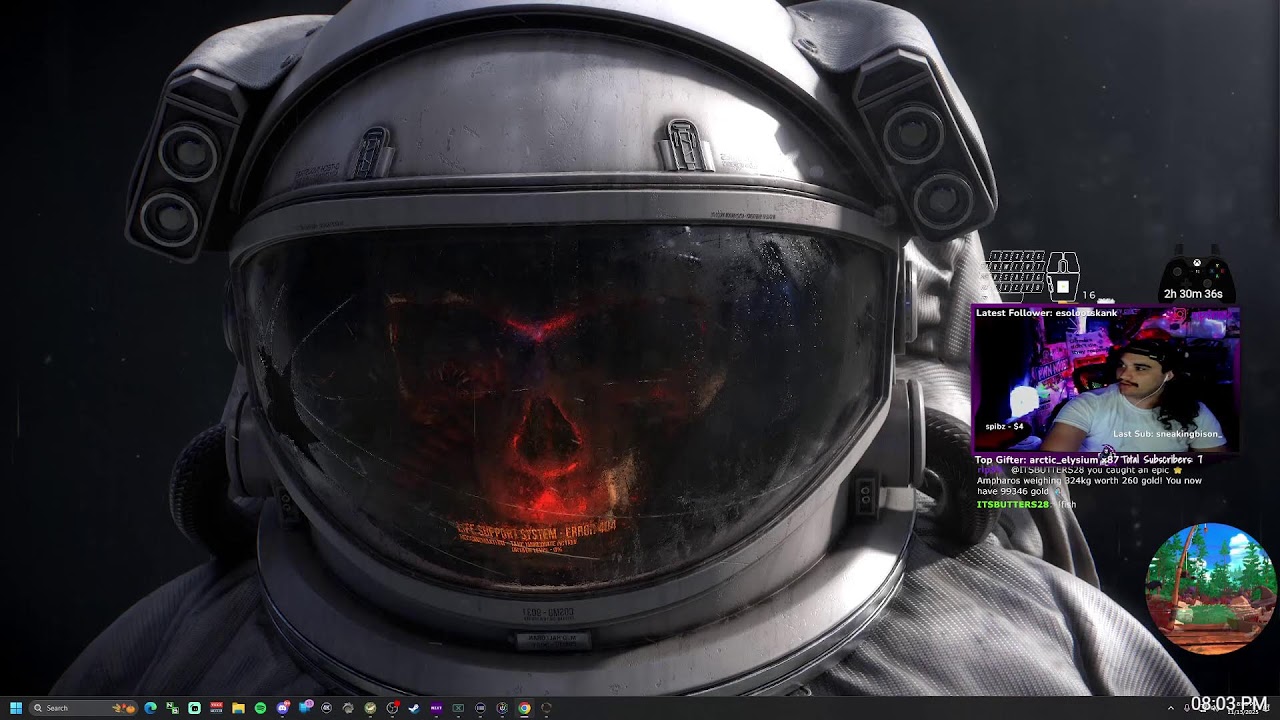Open File Explorer from the taskbar
Image resolution: width=1280 pixels, height=720 pixels.
tap(238, 708)
